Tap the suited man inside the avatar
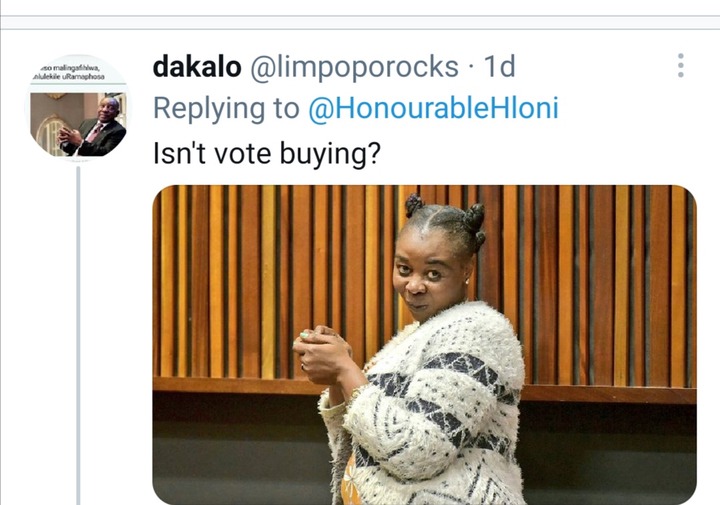Viewport: 720px width, 505px height. click(93, 126)
